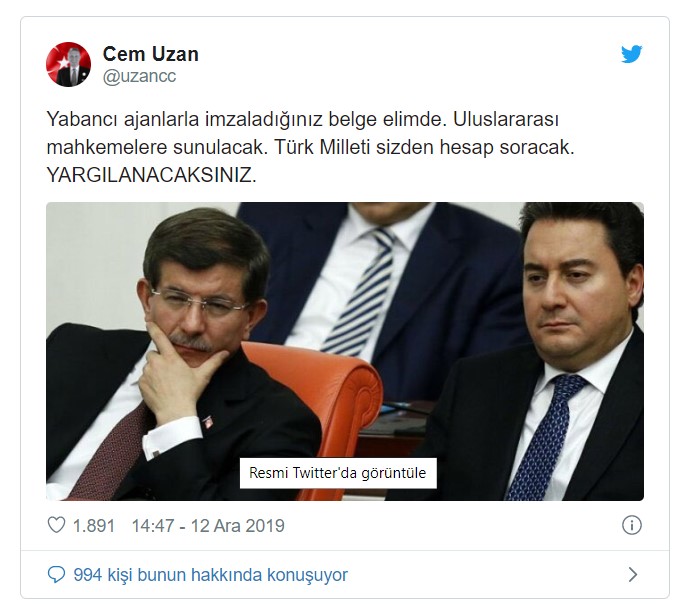
Task: Visit the @uzancc handle link
Action: point(139,76)
